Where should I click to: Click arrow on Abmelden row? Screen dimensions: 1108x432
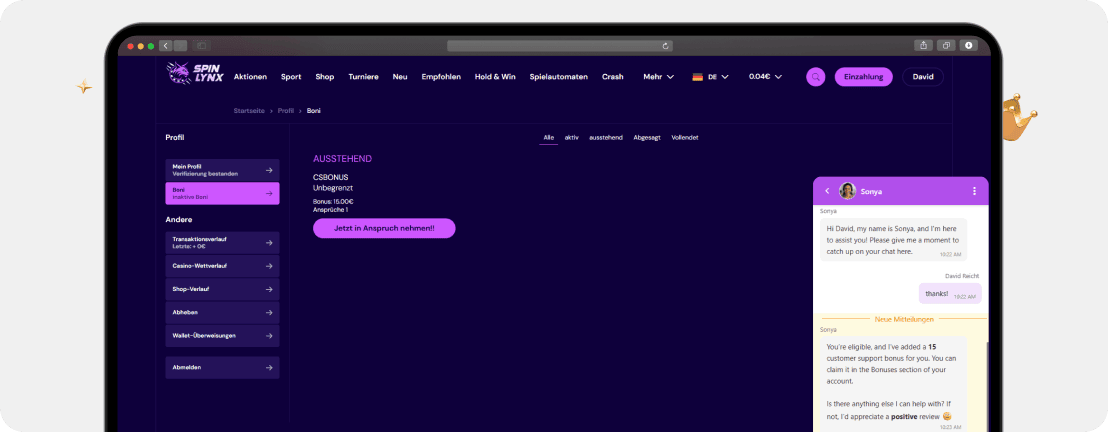pos(269,368)
